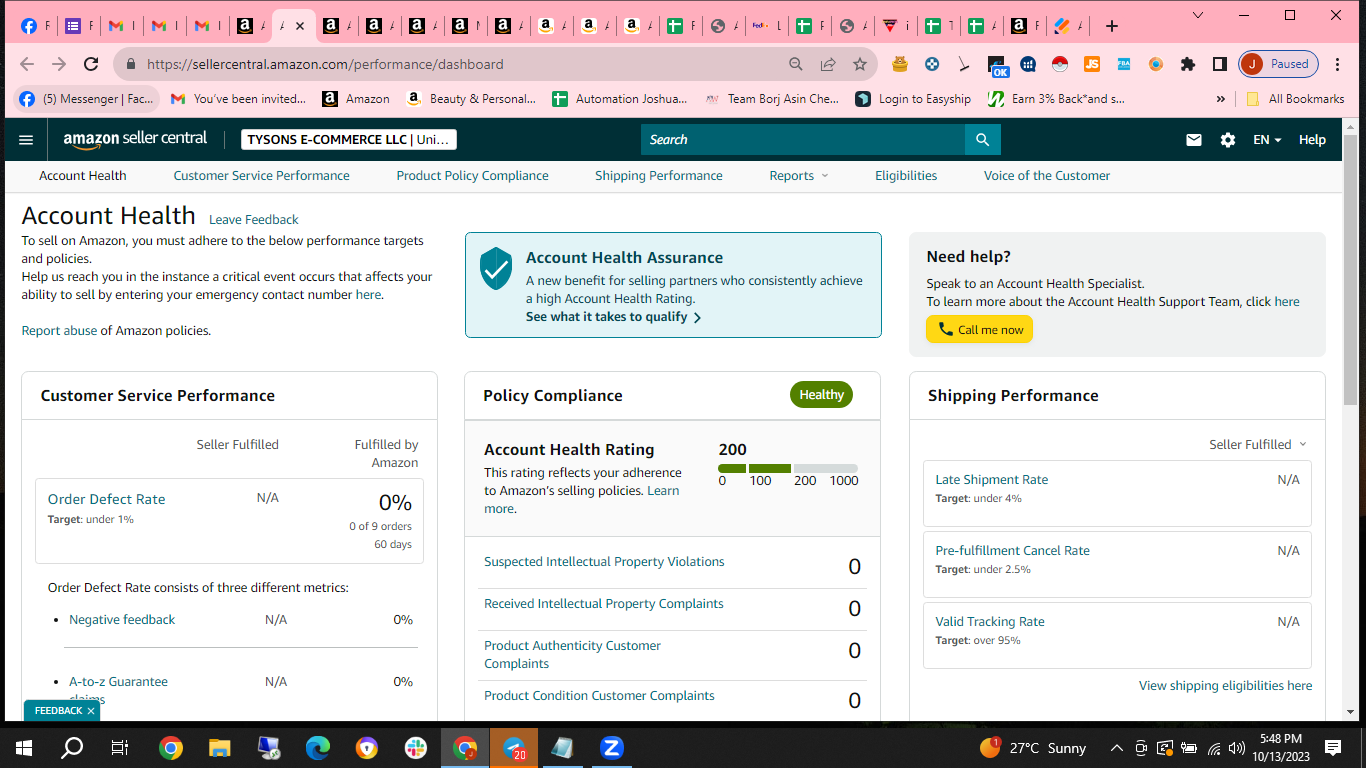1366x768 pixels.
Task: Click the Account Health Rating progress bar
Action: (788, 468)
